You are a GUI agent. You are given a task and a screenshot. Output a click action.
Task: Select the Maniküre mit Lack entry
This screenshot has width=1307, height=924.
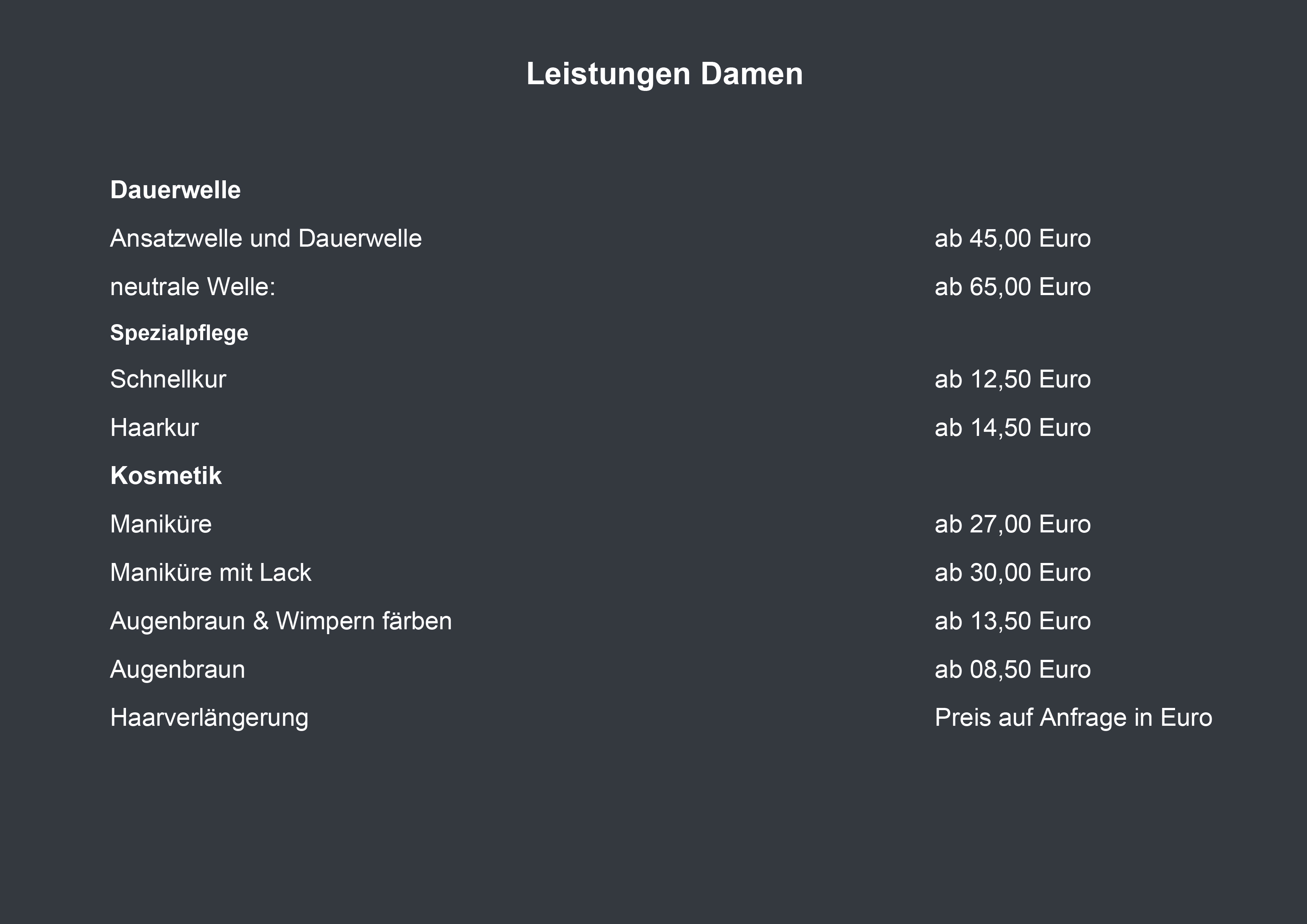(x=211, y=572)
